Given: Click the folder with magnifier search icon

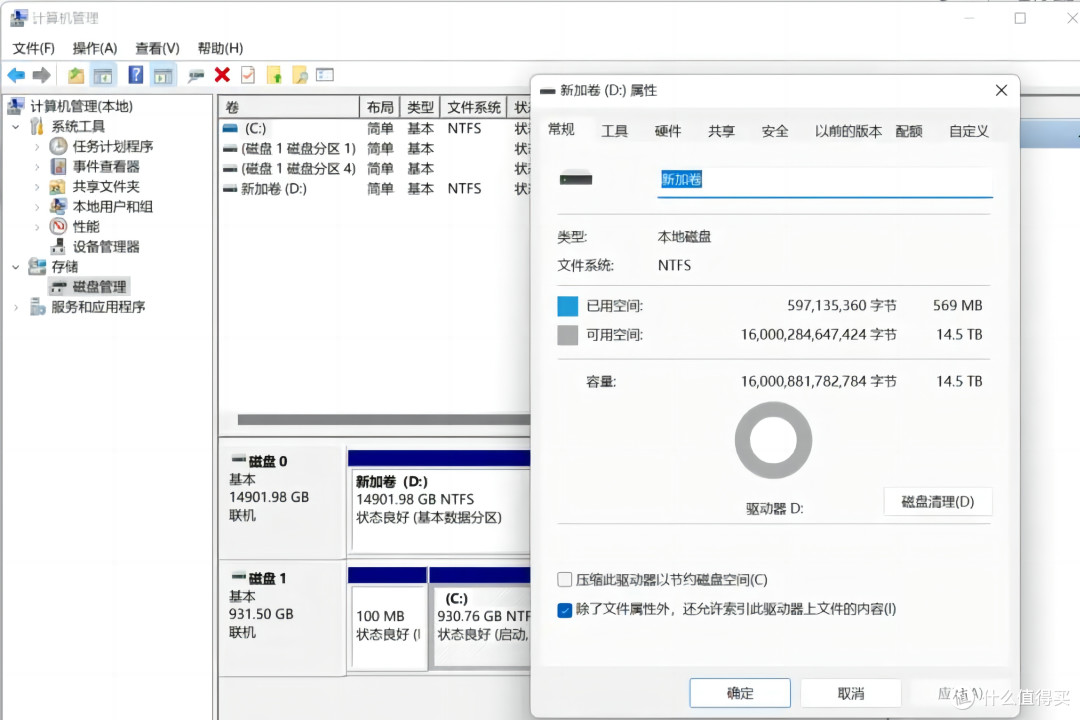Looking at the screenshot, I should (x=300, y=75).
